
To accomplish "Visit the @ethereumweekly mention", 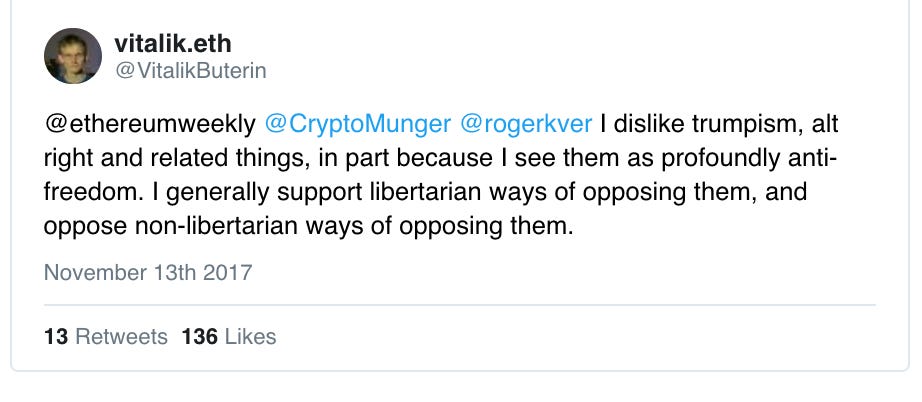I will coord(150,125).
